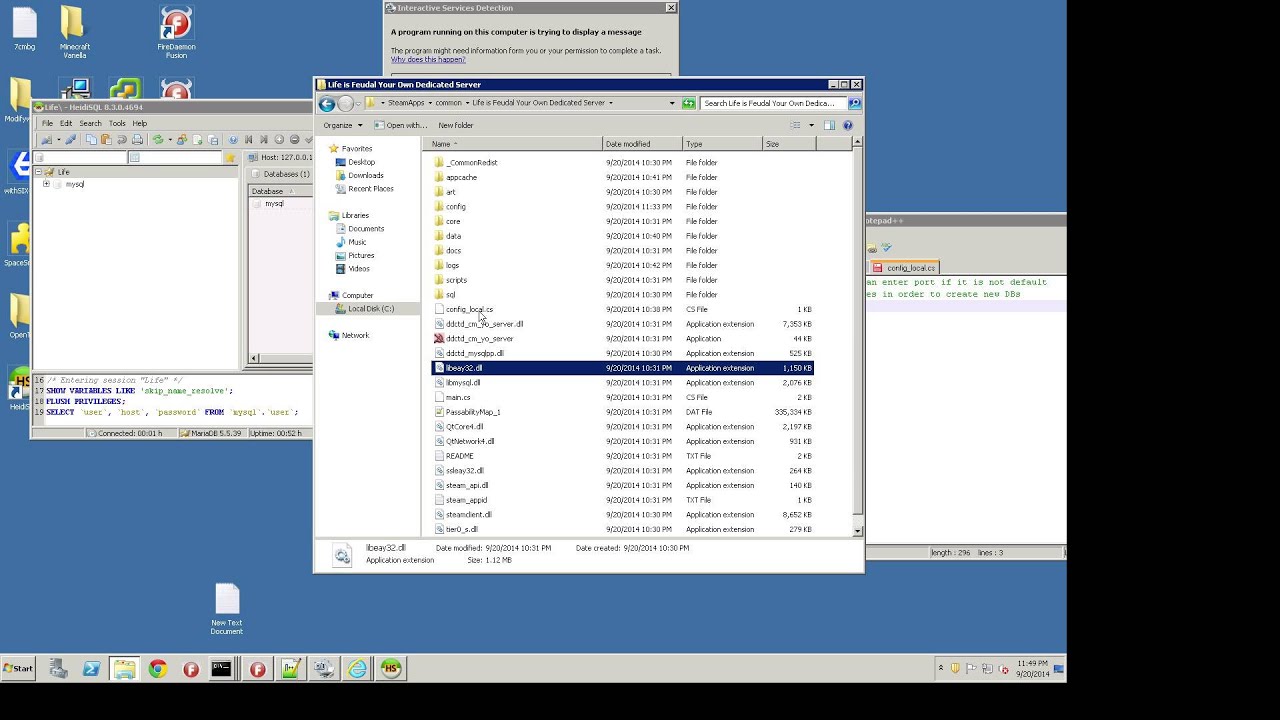Select the ddctd_cm_yo_server application file
Screen dimensions: 1280x720
[622, 339]
